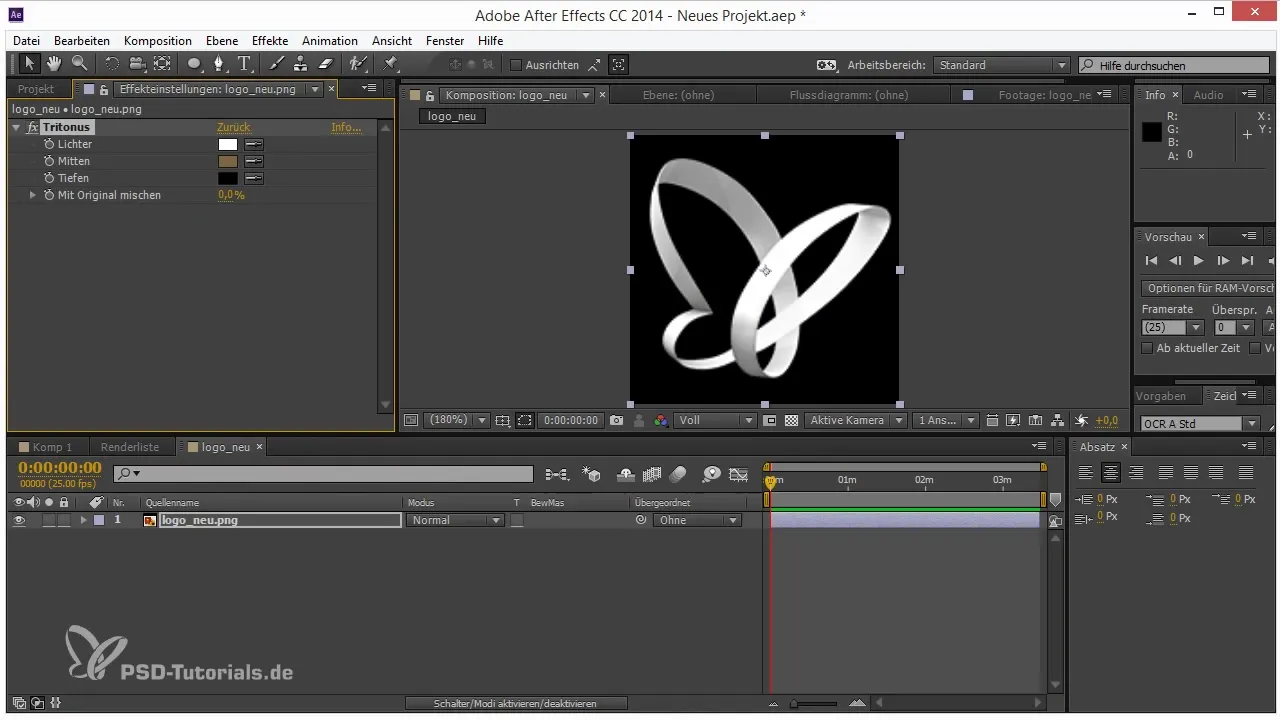Screen dimensions: 1280x720
Task: Select the Ellipse shape tool
Action: tap(194, 64)
